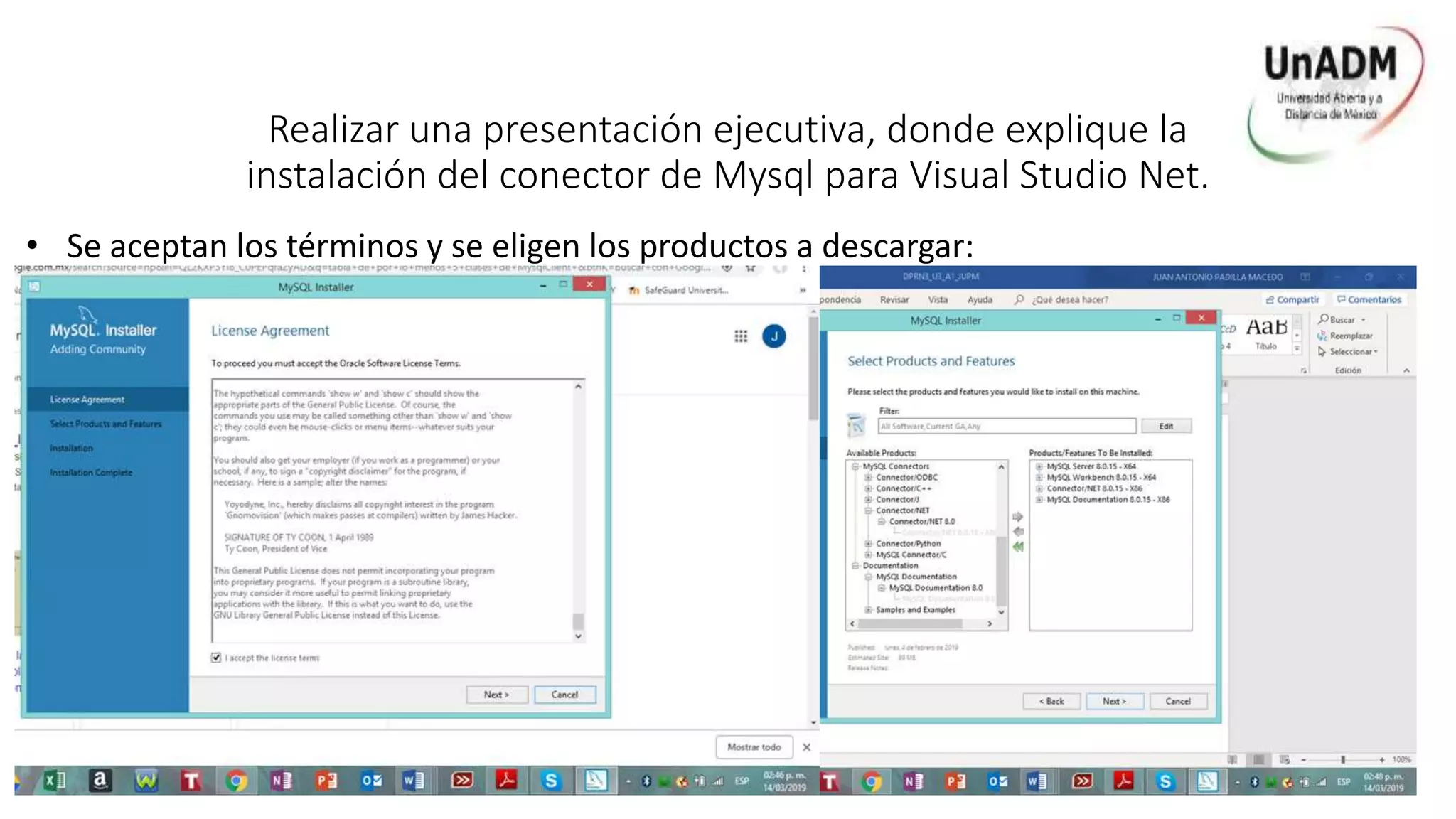Click Mostrar todo in downloads bar
This screenshot has width=1456, height=819.
tap(754, 747)
